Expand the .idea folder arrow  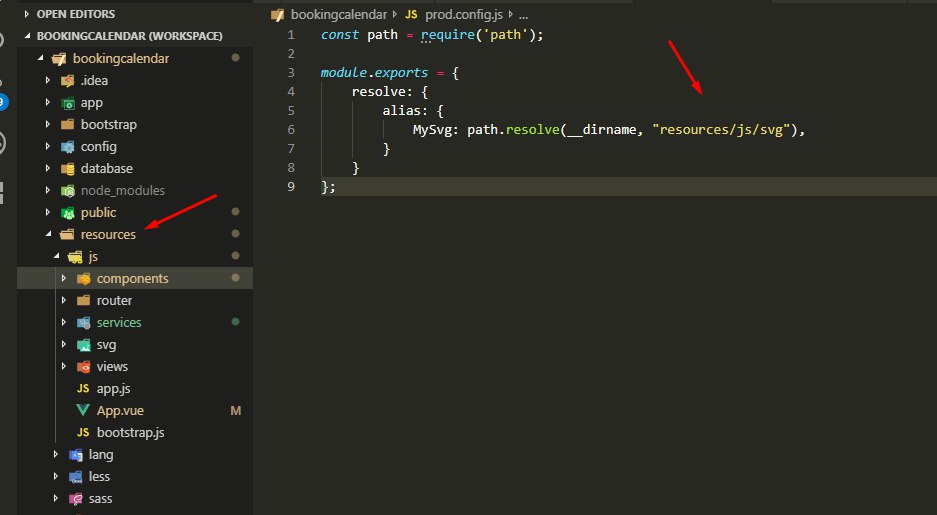tap(48, 81)
